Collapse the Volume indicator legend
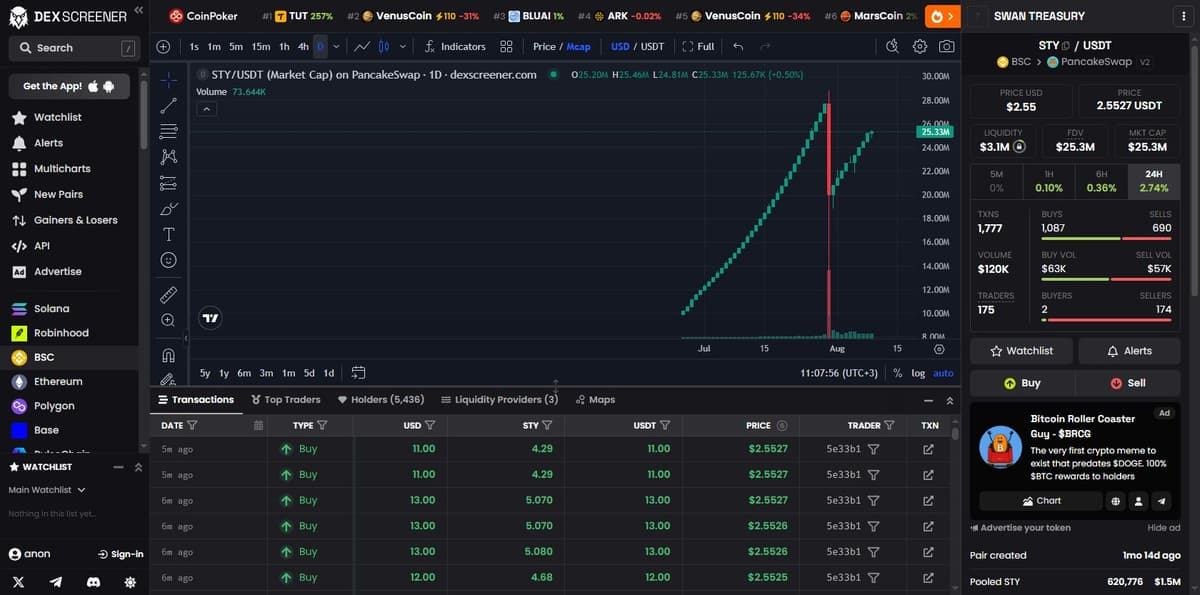Image resolution: width=1200 pixels, height=595 pixels. [x=205, y=109]
